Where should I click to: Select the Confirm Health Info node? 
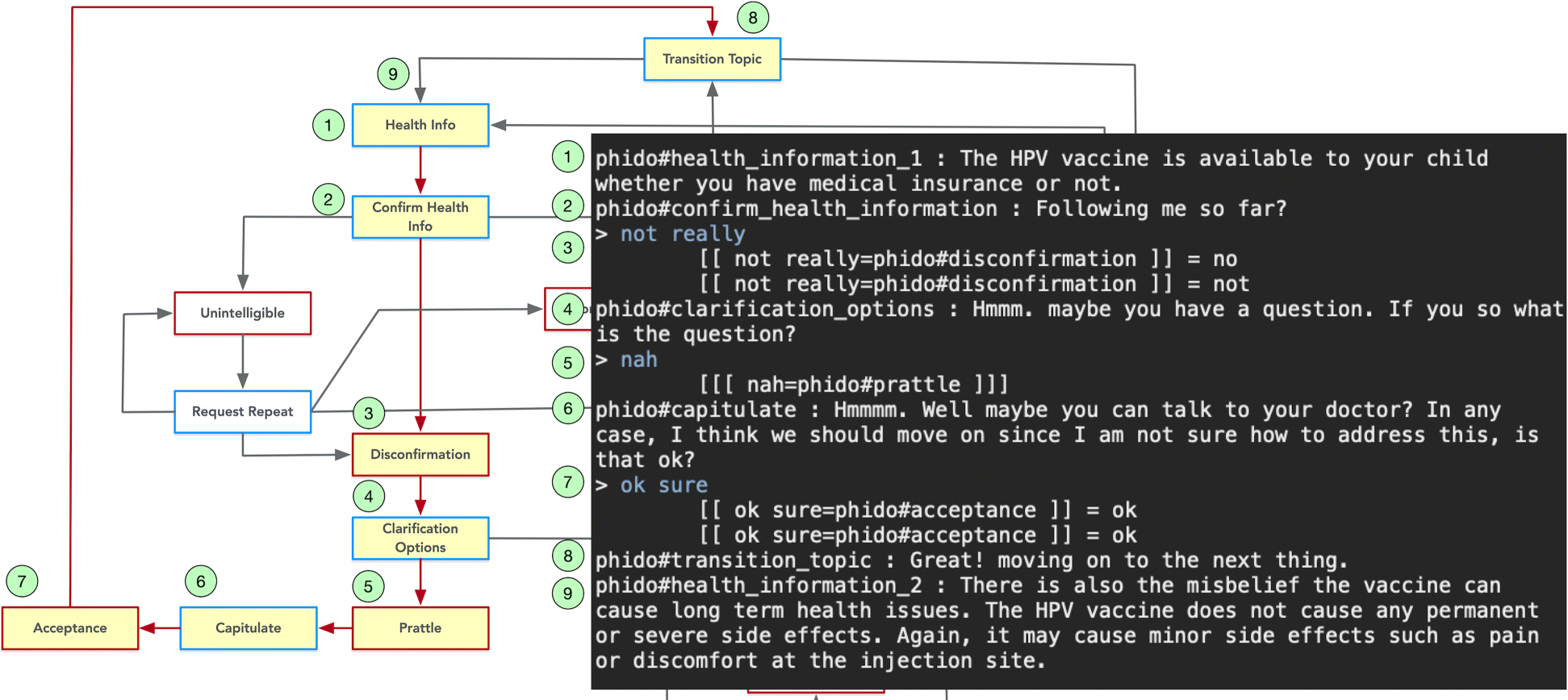420,217
